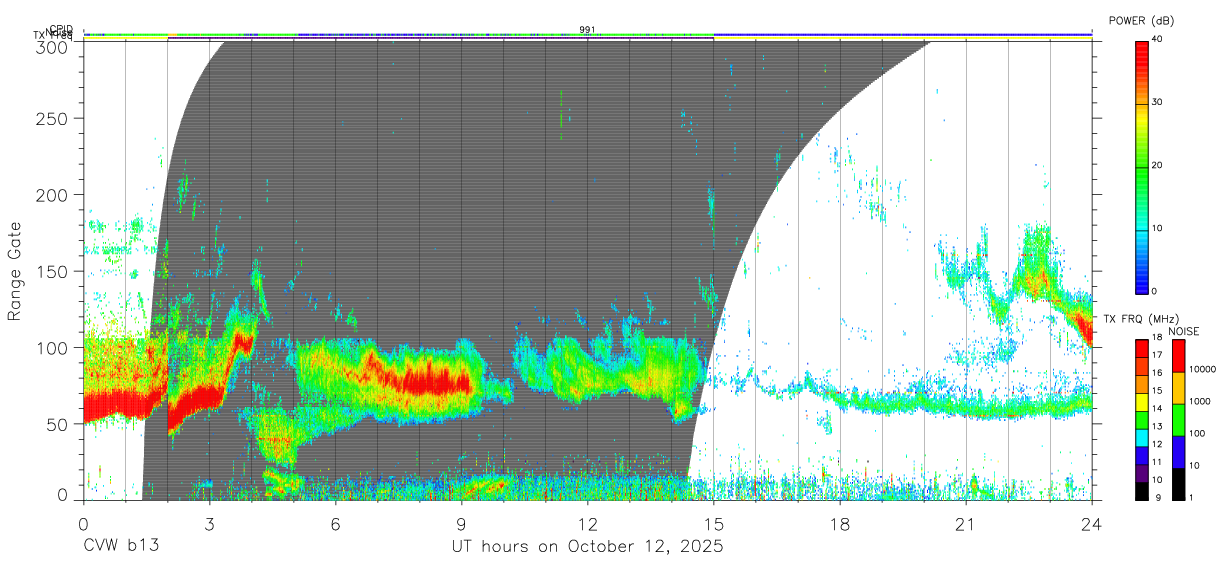Click the '12' hour tick on UT axis
This screenshot has height=567, width=1228.
point(587,523)
